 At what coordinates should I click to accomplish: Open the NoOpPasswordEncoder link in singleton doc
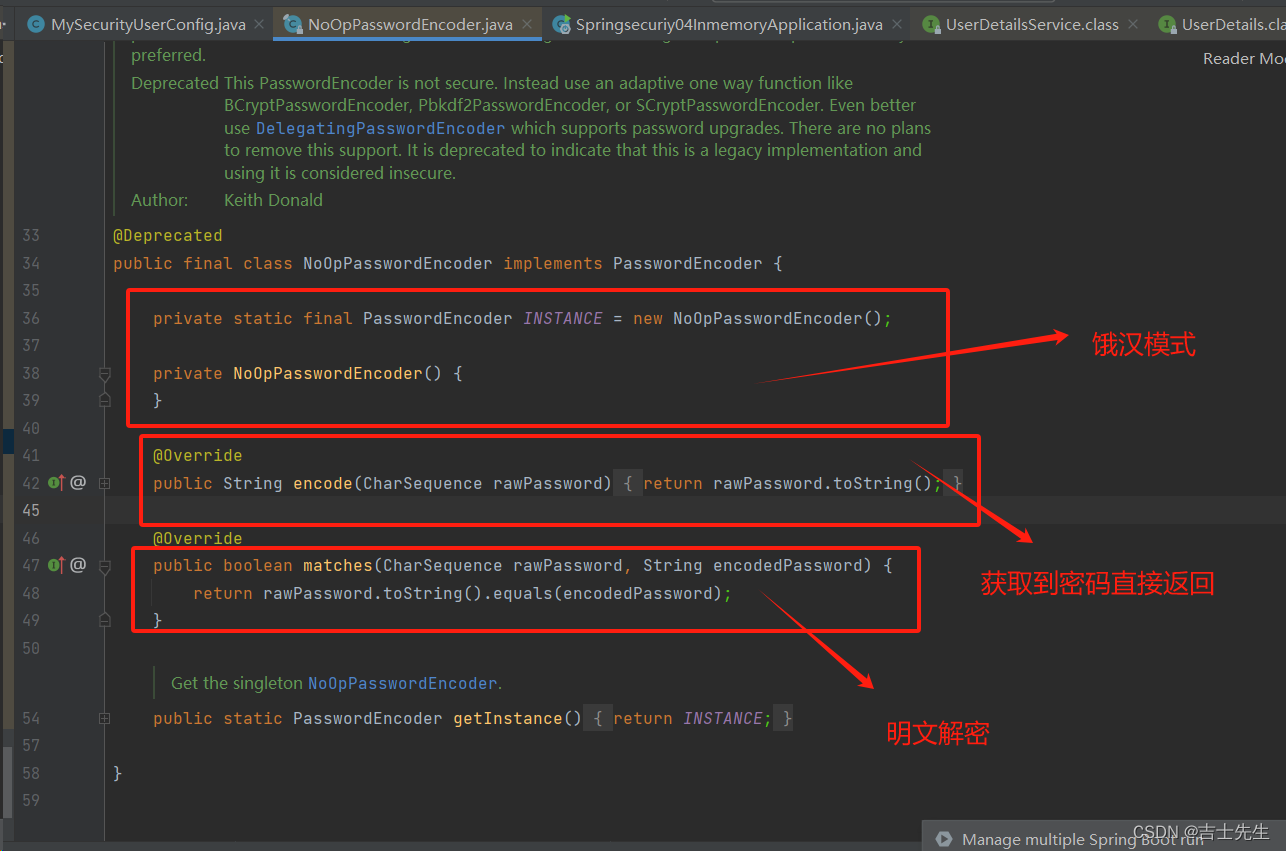coord(402,683)
